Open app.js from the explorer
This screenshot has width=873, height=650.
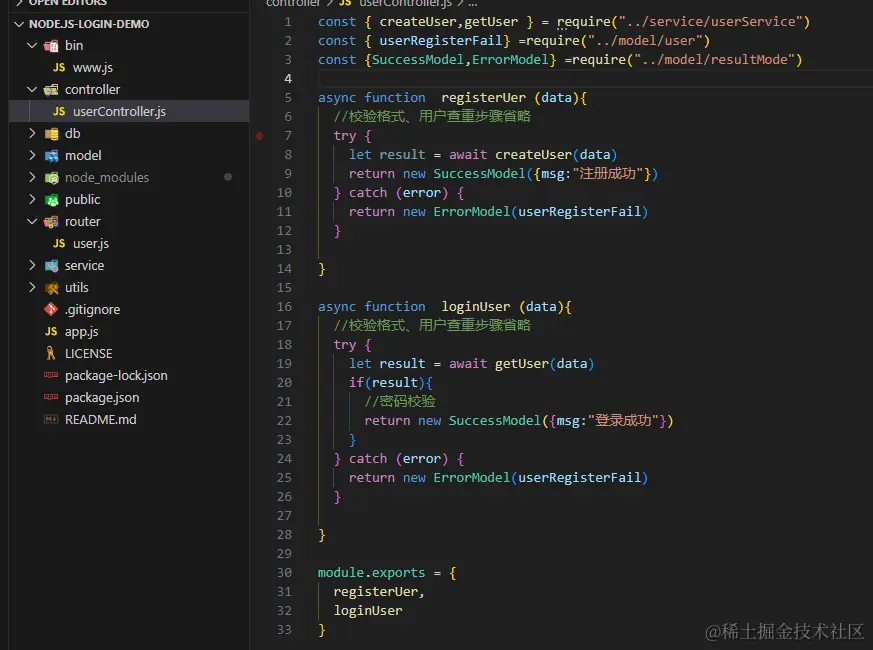pos(81,331)
